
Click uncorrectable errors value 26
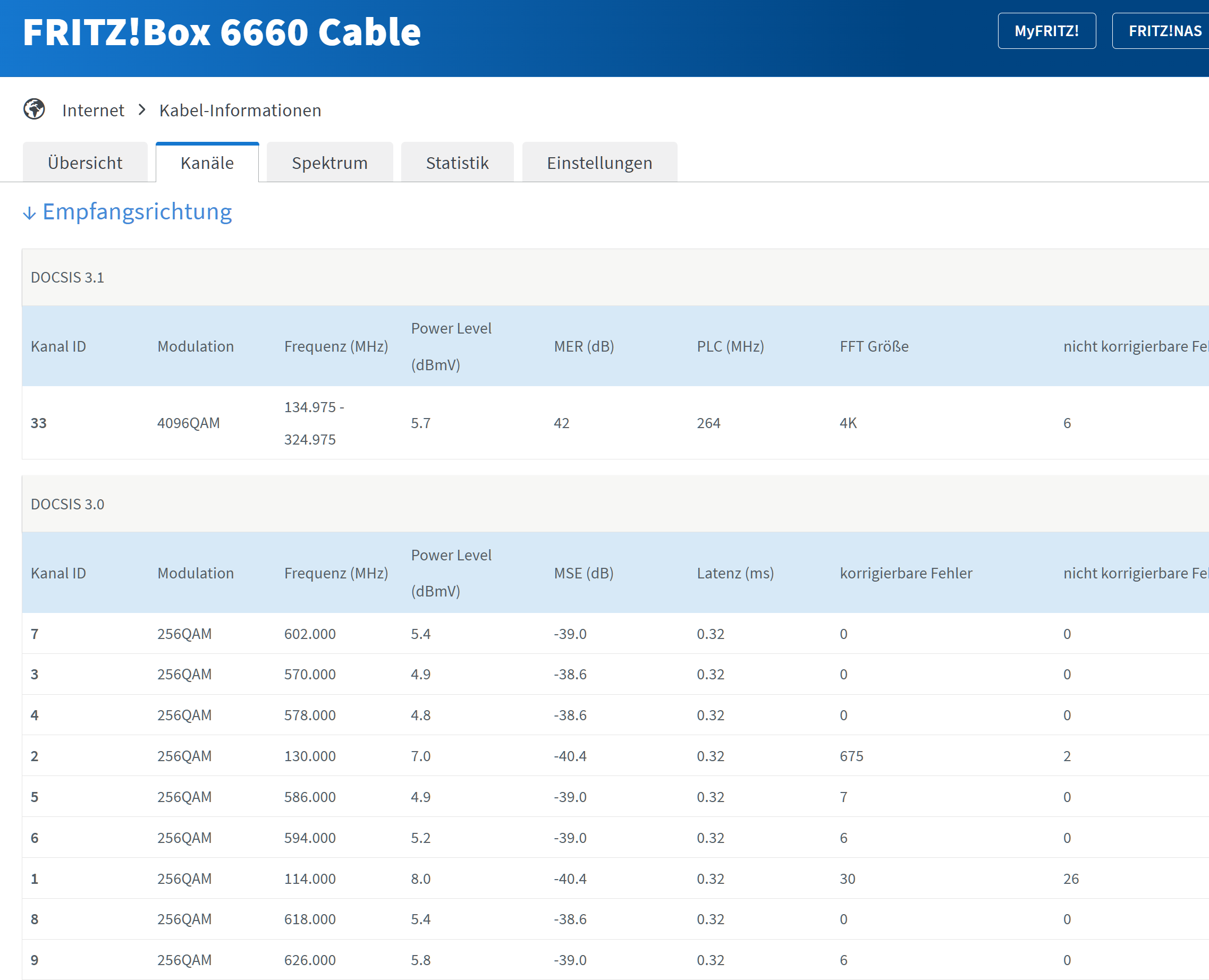coord(1071,879)
